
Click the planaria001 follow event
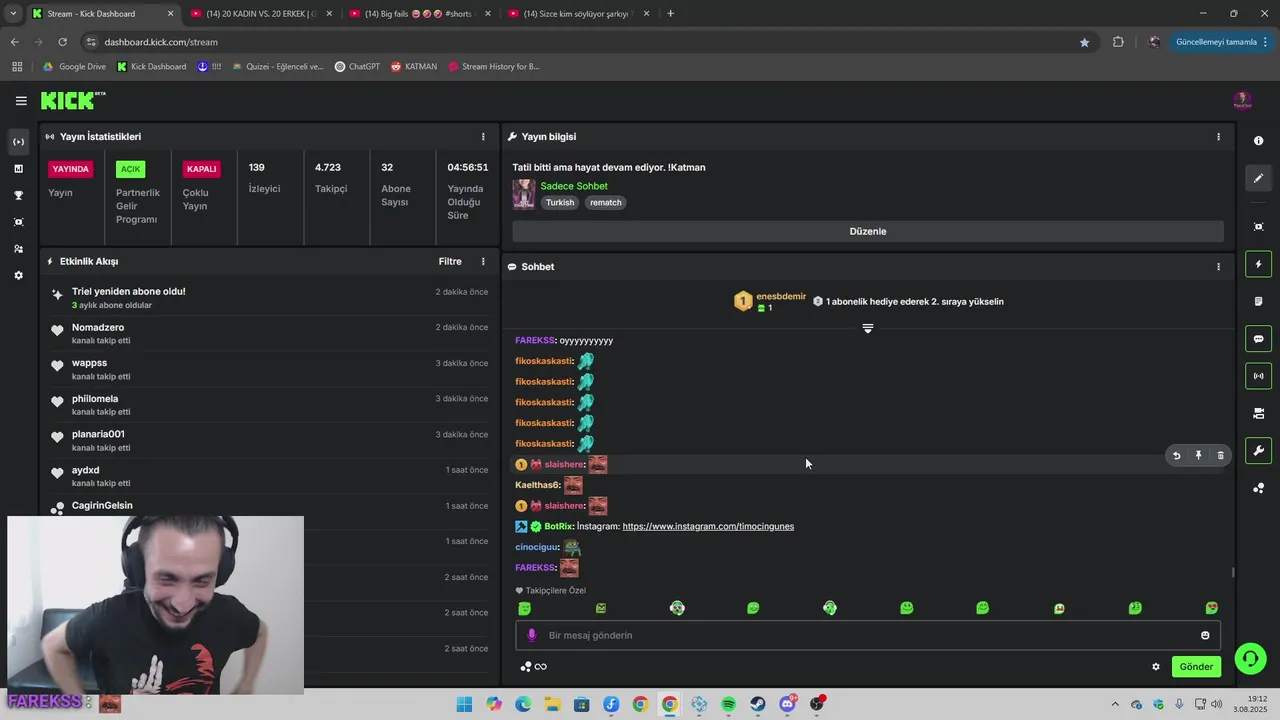click(269, 440)
